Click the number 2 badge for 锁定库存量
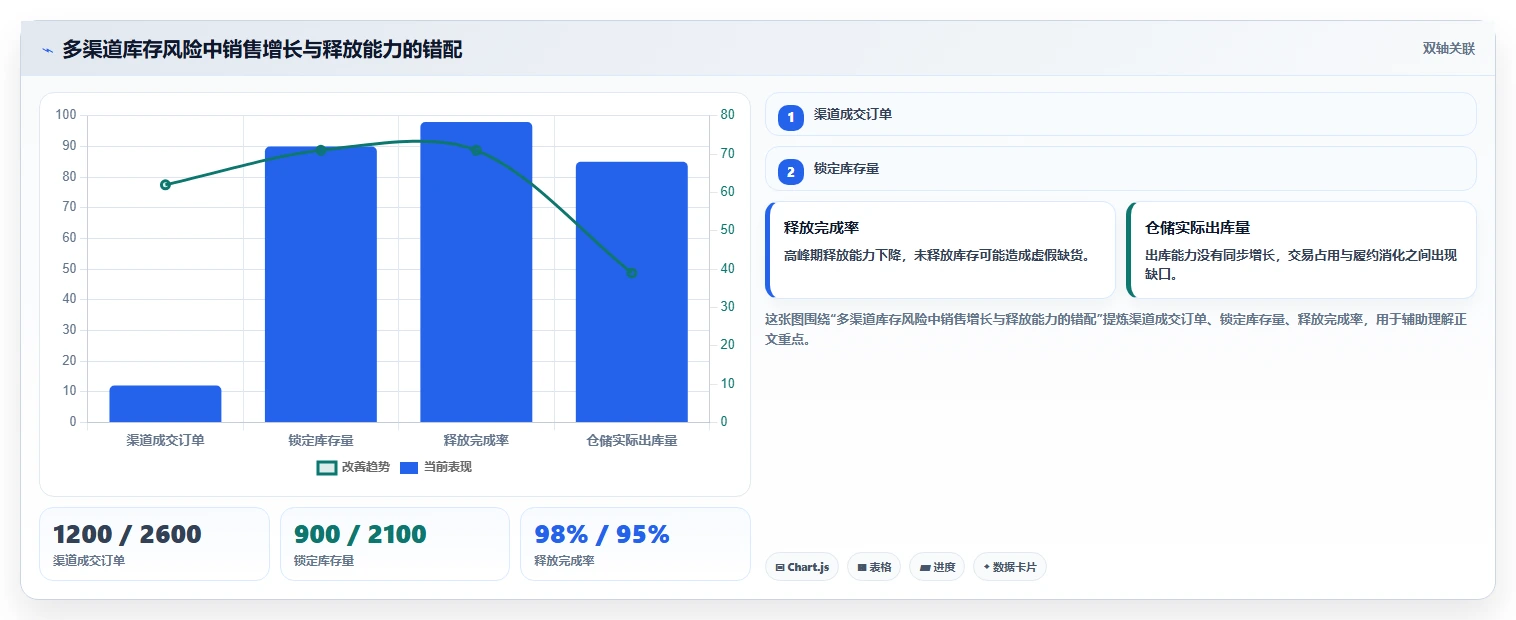Viewport: 1516px width, 620px height. coord(791,172)
